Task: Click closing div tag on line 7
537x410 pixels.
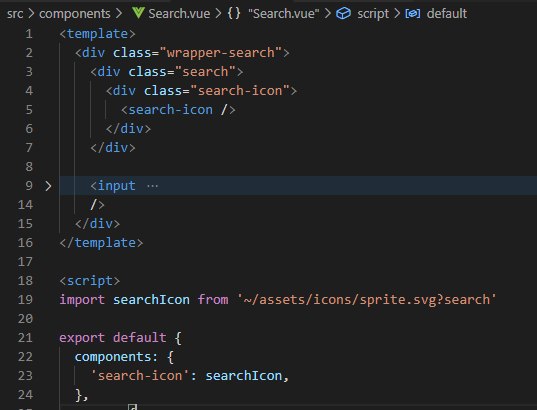Action: coord(113,148)
